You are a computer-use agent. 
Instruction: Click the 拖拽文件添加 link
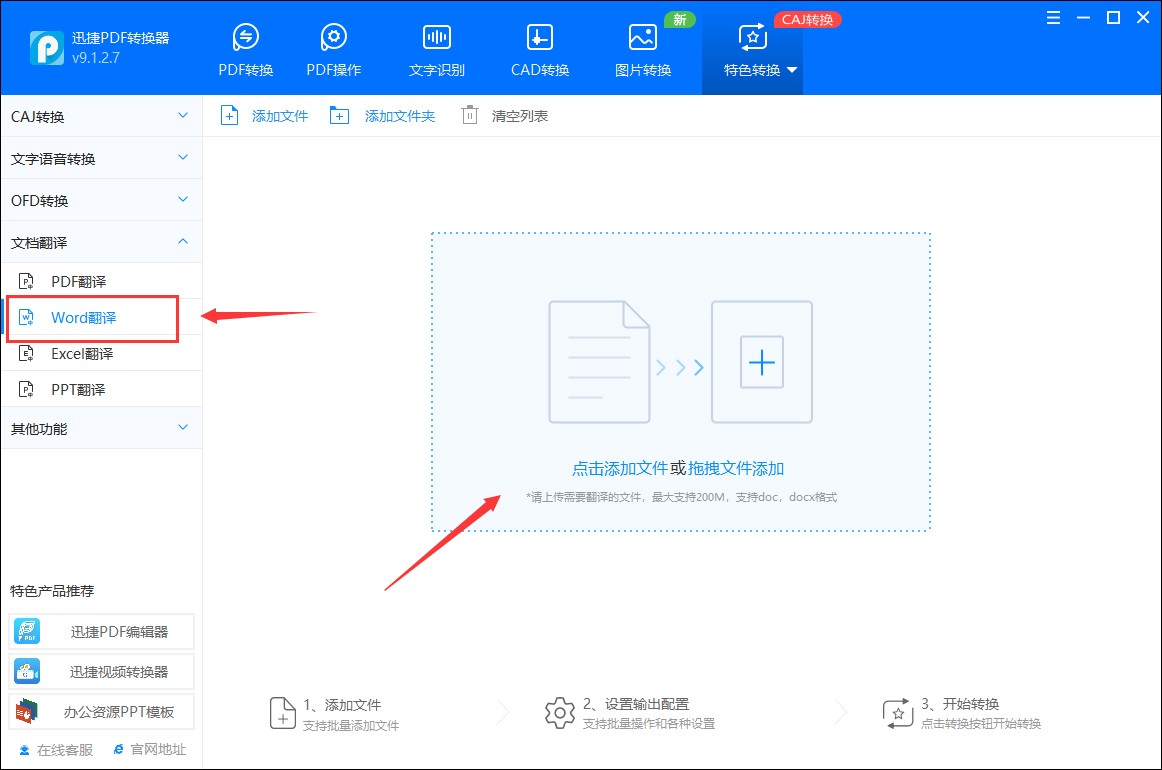(736, 468)
